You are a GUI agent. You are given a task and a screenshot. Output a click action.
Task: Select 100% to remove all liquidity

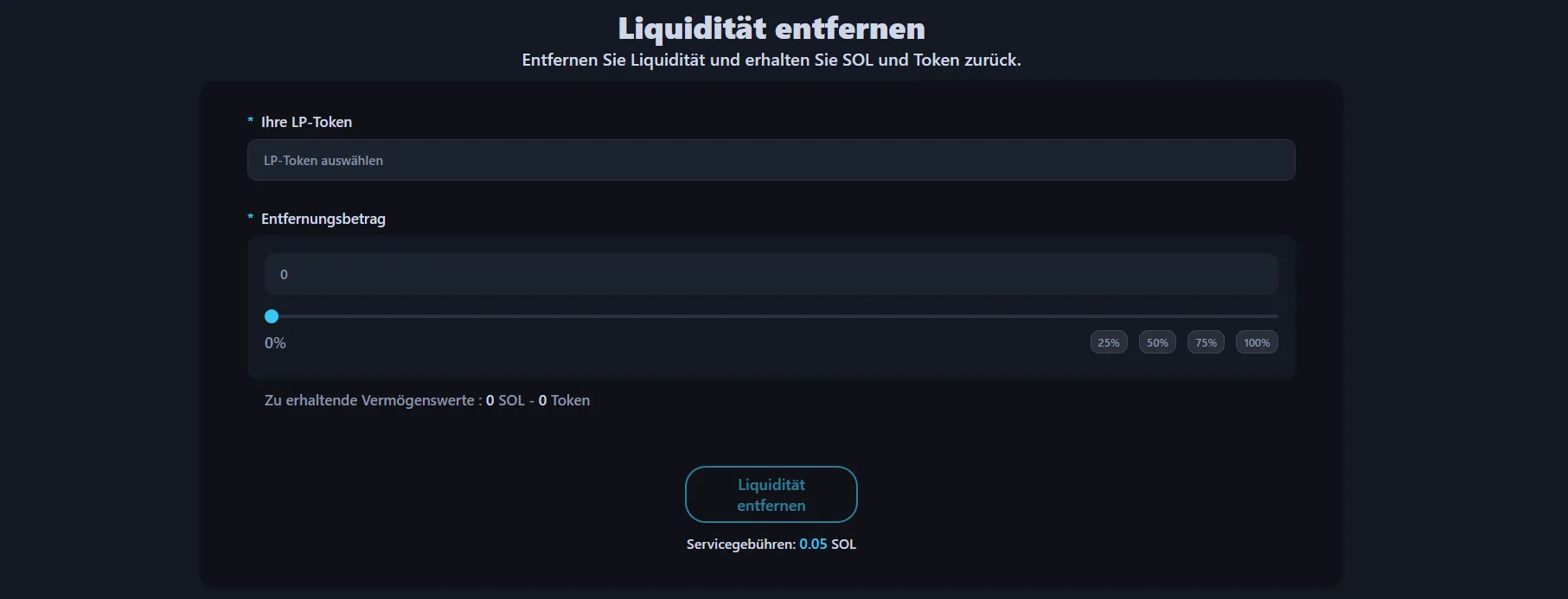point(1256,341)
